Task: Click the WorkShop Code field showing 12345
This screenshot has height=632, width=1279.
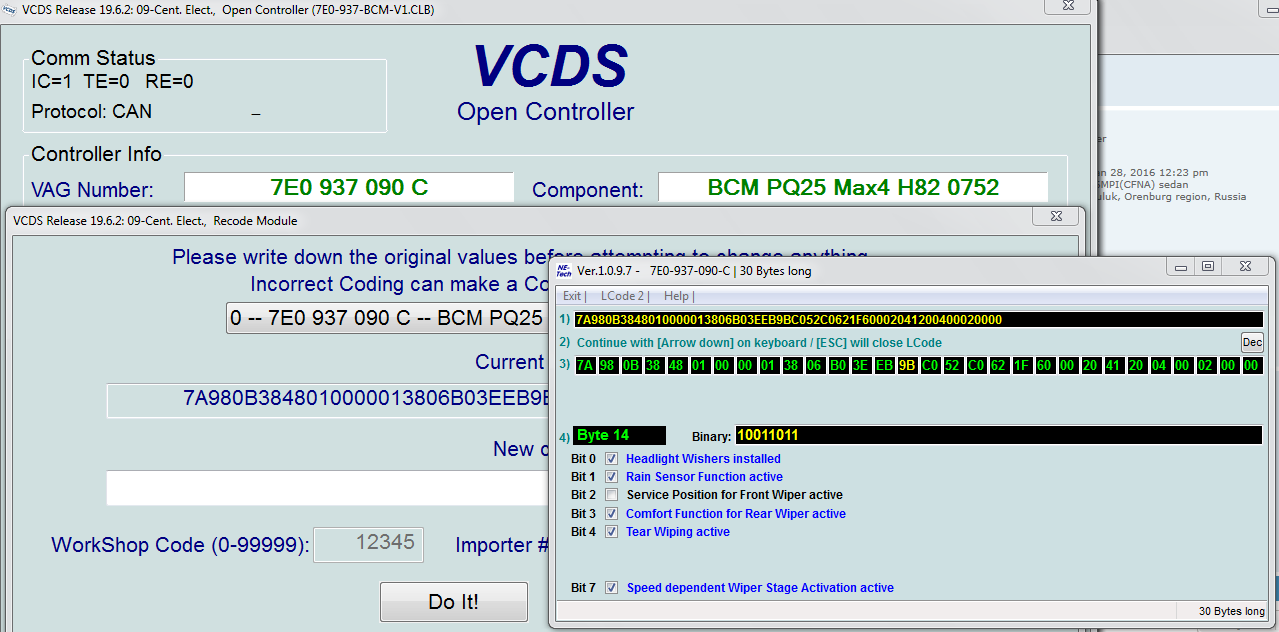Action: click(369, 545)
